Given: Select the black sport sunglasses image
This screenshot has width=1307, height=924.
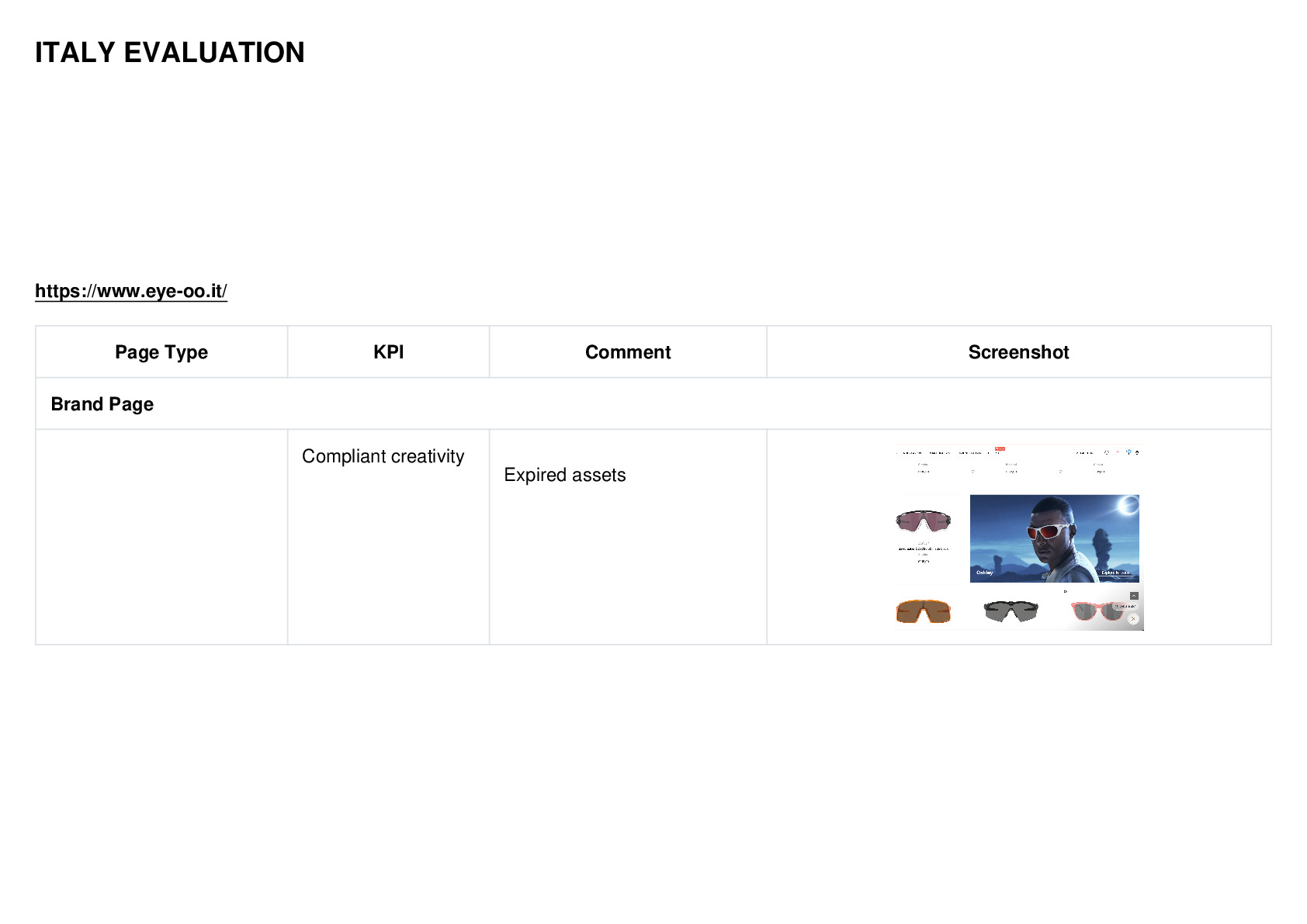Looking at the screenshot, I should click(x=1011, y=611).
